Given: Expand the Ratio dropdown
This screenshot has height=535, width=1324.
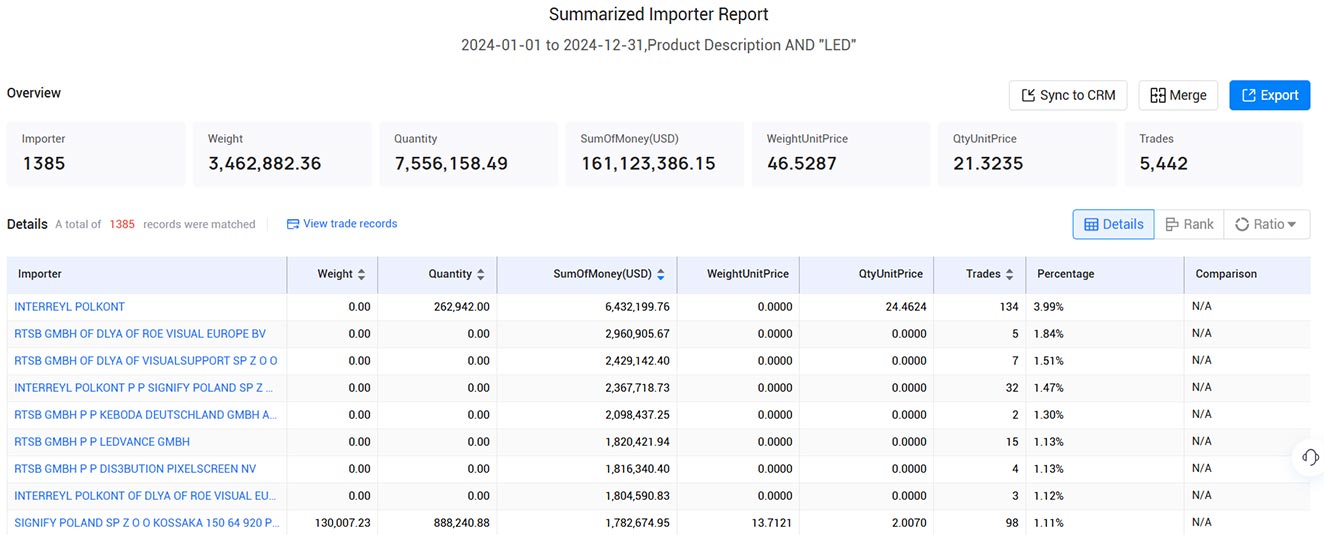Looking at the screenshot, I should click(x=1266, y=224).
